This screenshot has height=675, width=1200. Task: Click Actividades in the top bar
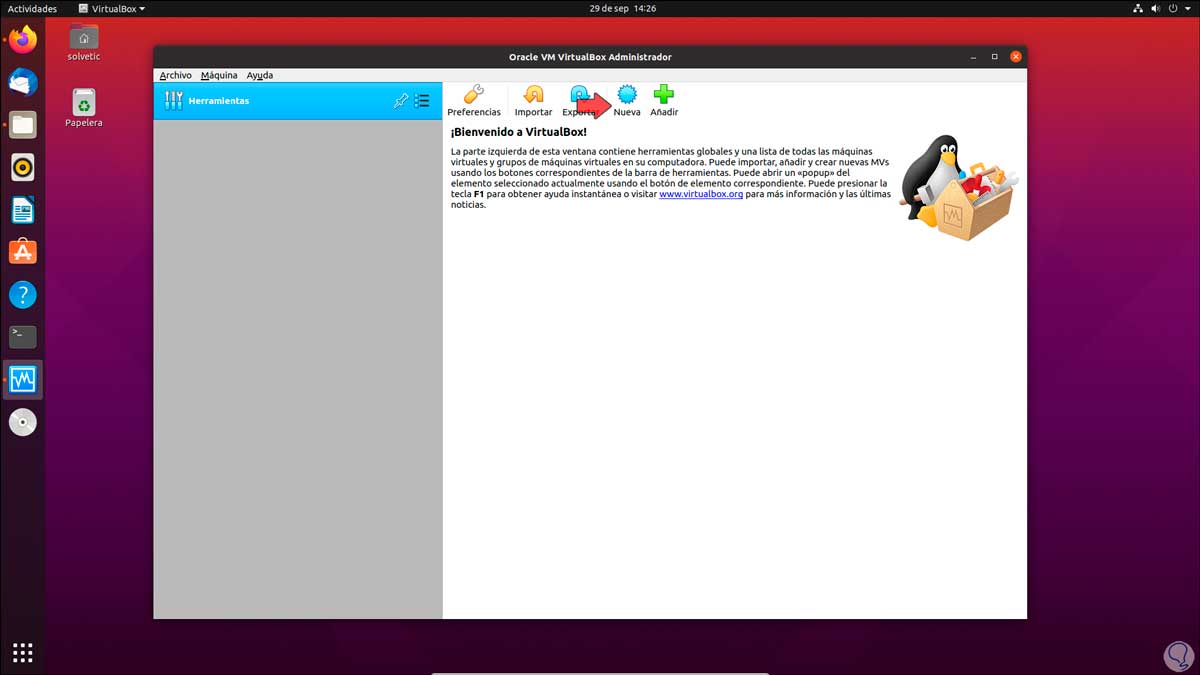coord(33,8)
